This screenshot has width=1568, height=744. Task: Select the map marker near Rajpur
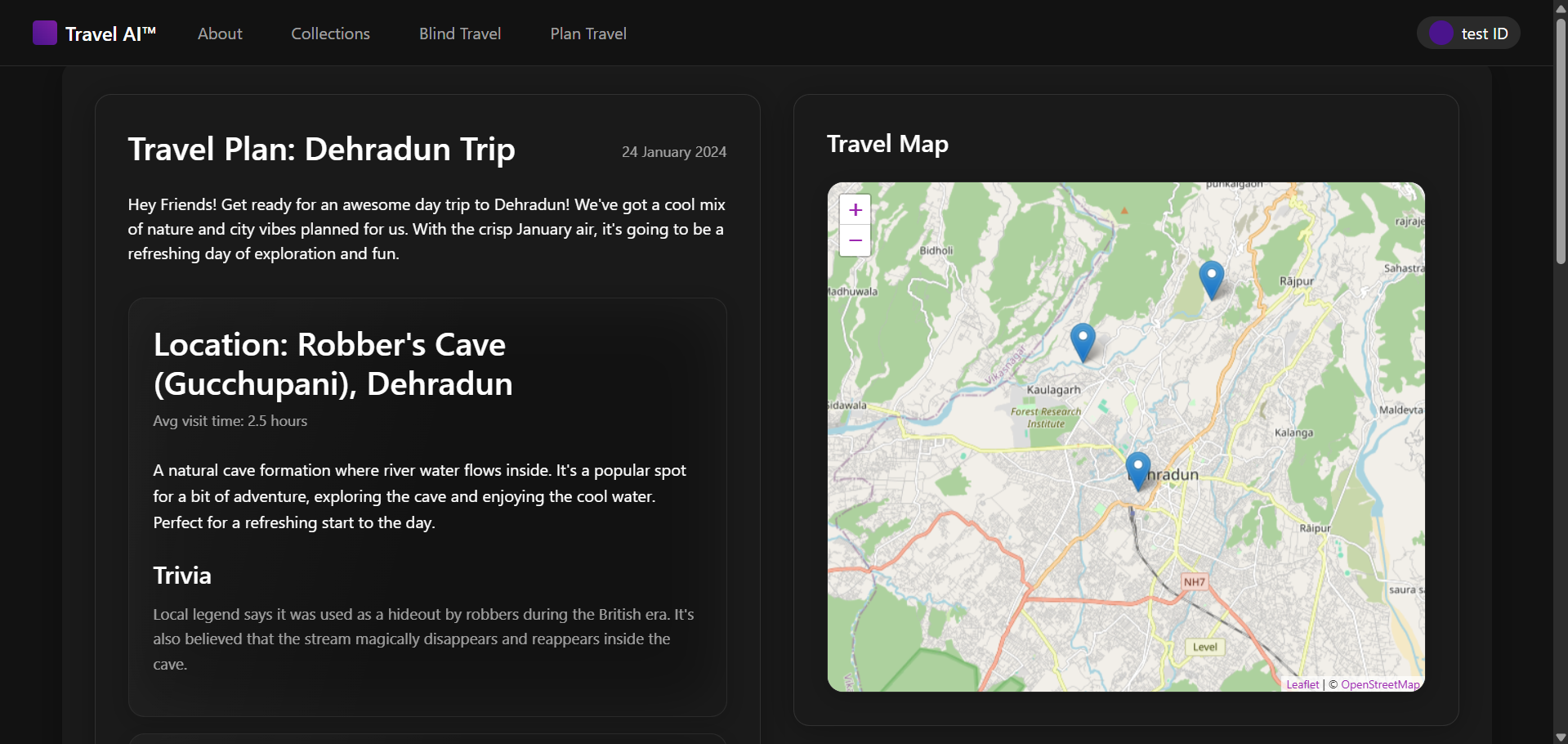tap(1211, 280)
